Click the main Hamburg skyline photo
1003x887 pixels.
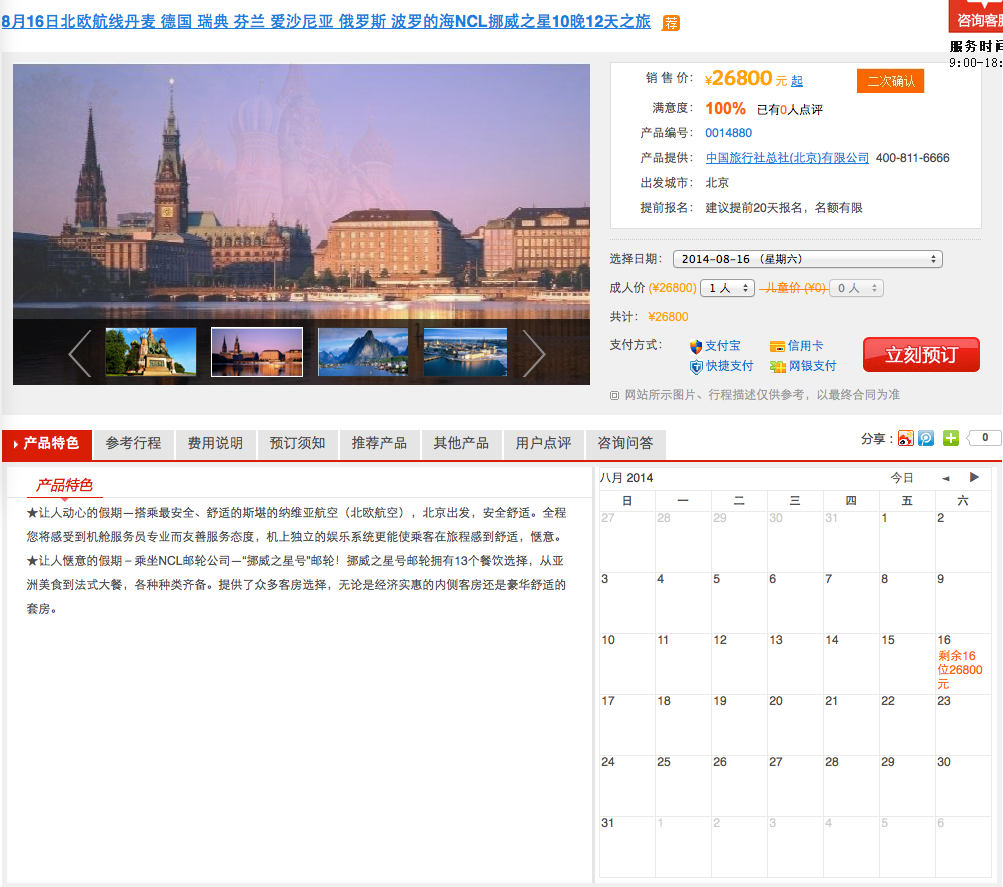point(301,192)
